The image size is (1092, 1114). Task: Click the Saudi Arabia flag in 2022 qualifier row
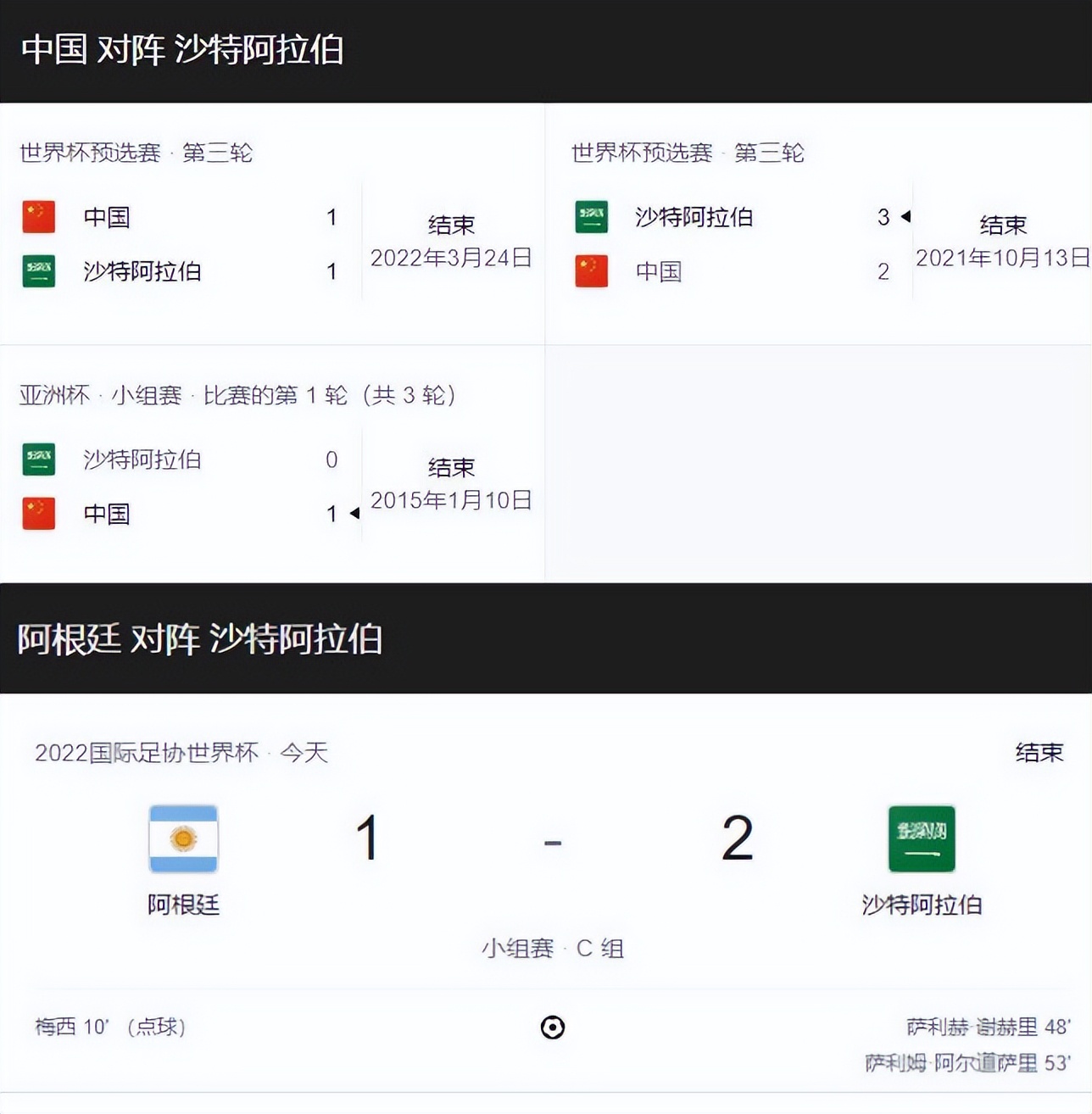click(x=38, y=271)
